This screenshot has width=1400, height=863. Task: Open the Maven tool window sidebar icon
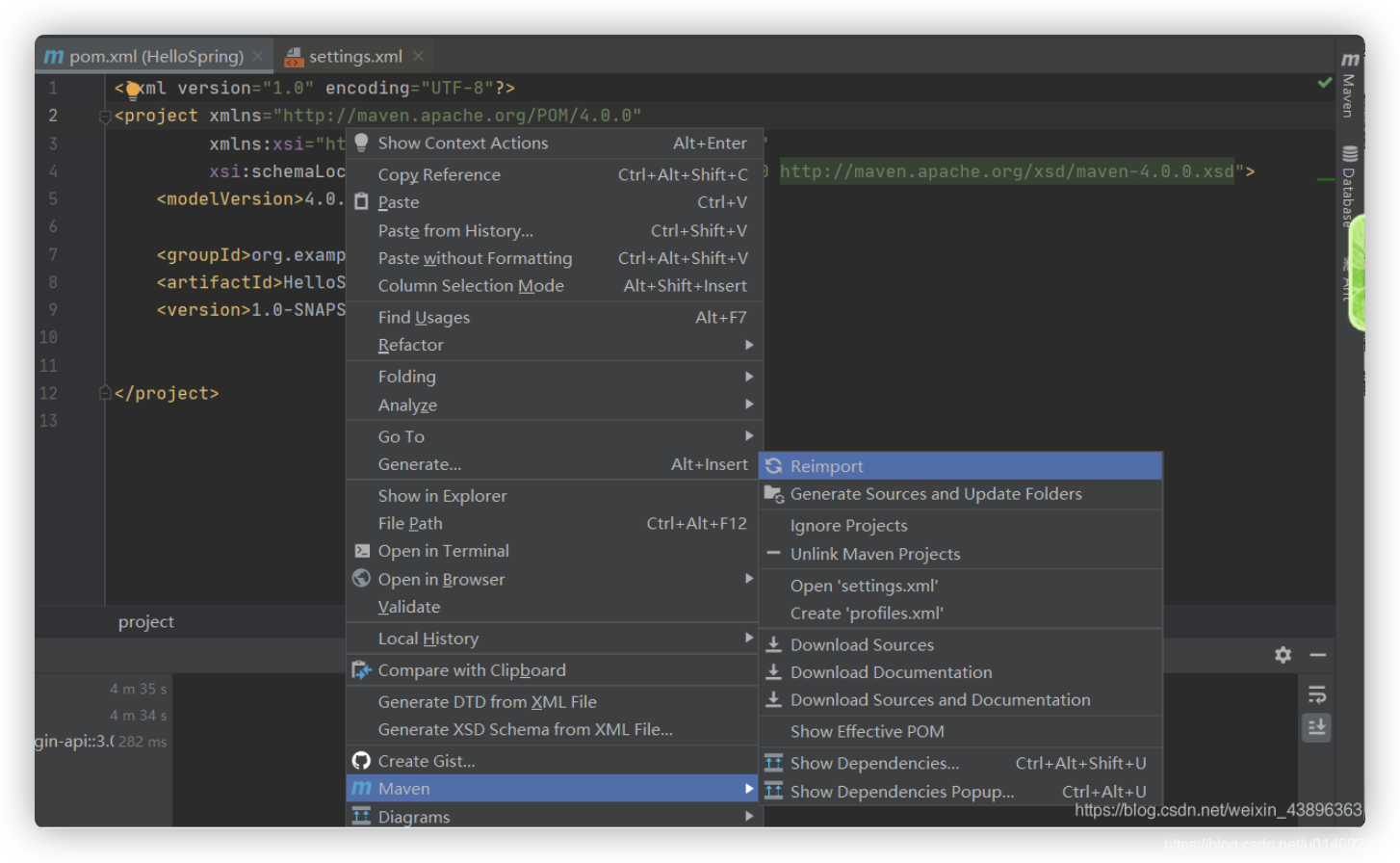point(1350,86)
